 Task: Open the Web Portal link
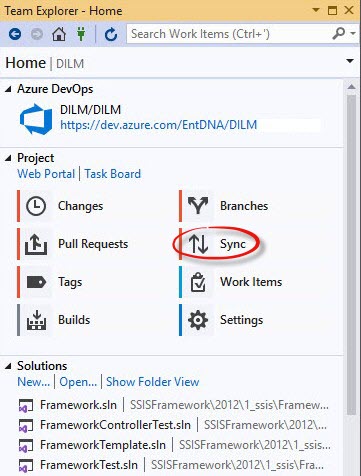[x=46, y=174]
